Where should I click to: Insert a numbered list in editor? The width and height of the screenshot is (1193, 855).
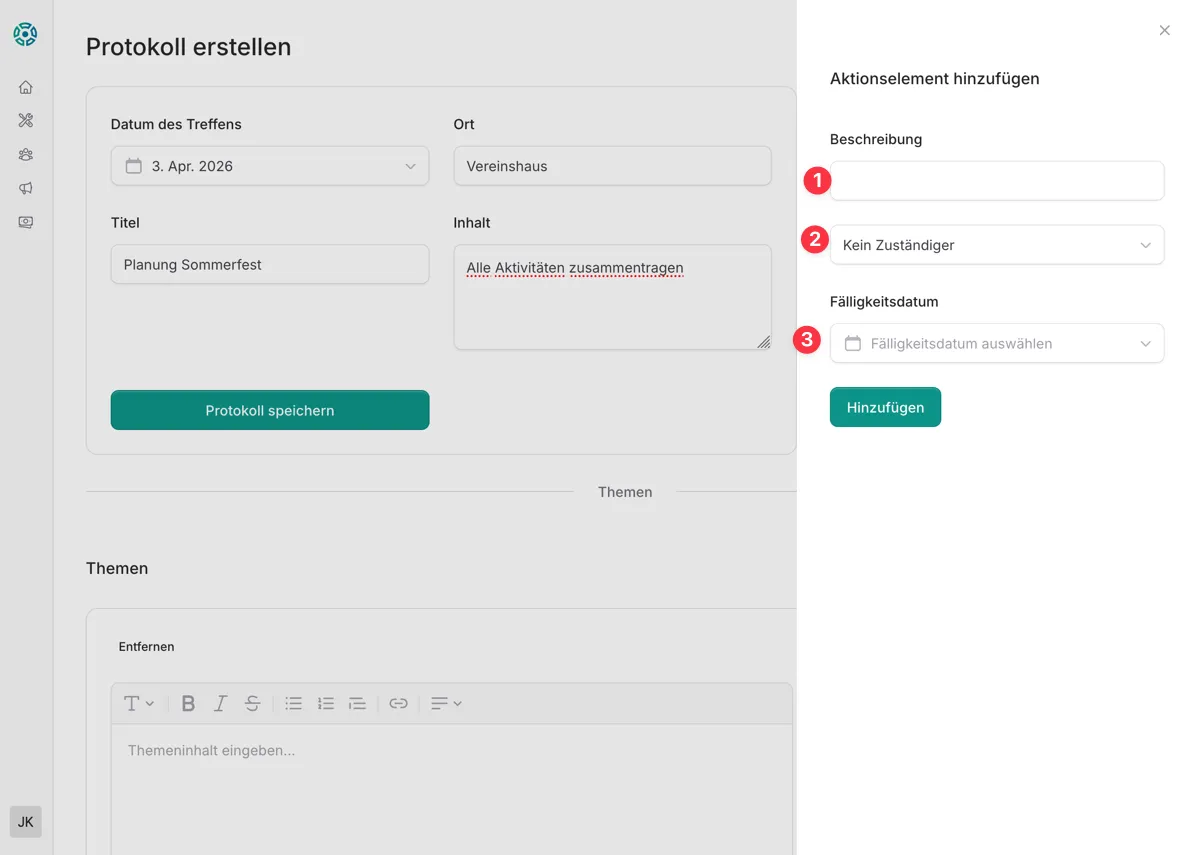pos(325,704)
